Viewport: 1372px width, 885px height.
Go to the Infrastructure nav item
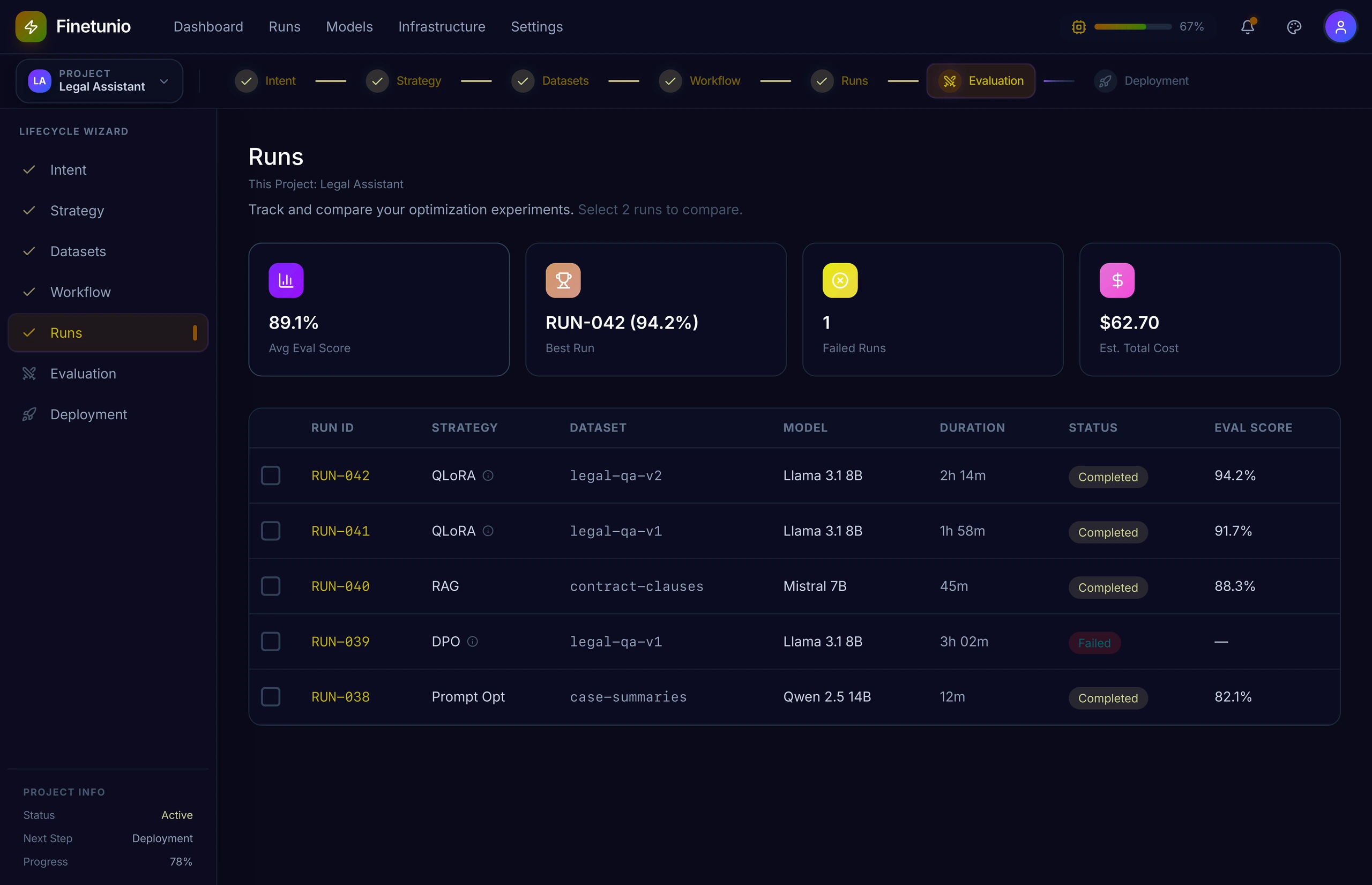[442, 27]
